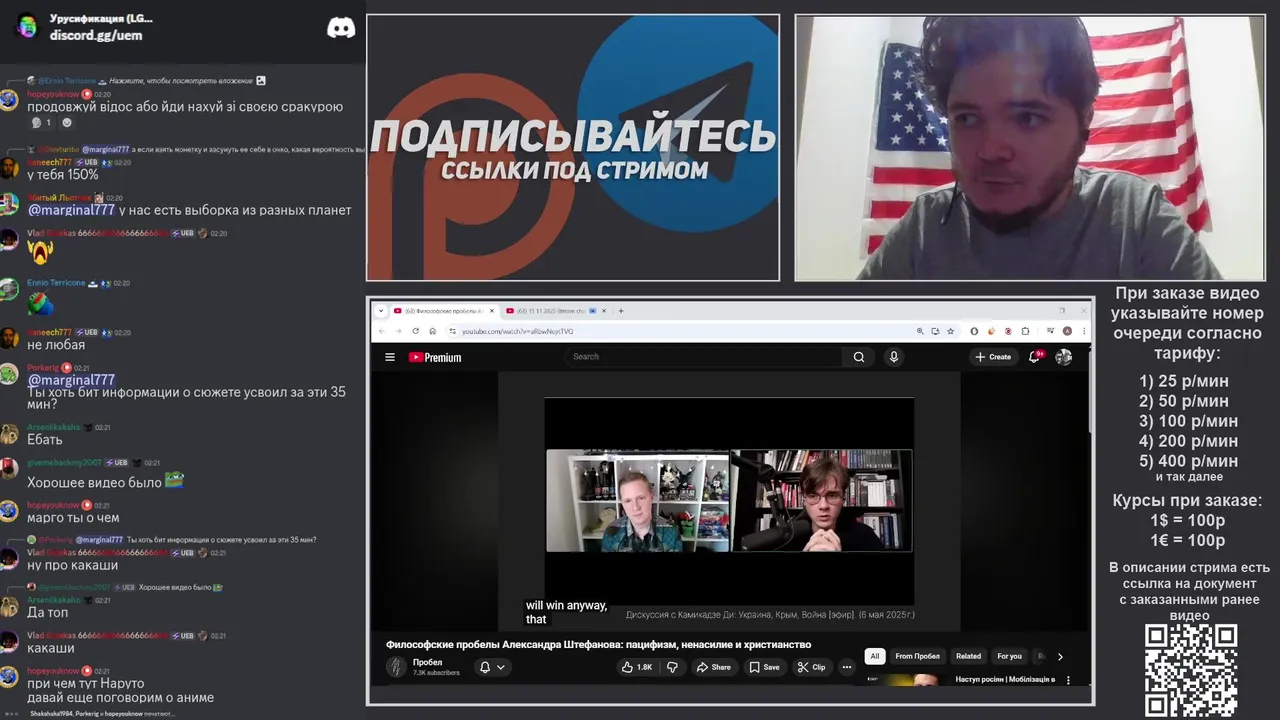This screenshot has width=1280, height=720.
Task: Select the 'From Пробел' filter chip
Action: (x=917, y=656)
